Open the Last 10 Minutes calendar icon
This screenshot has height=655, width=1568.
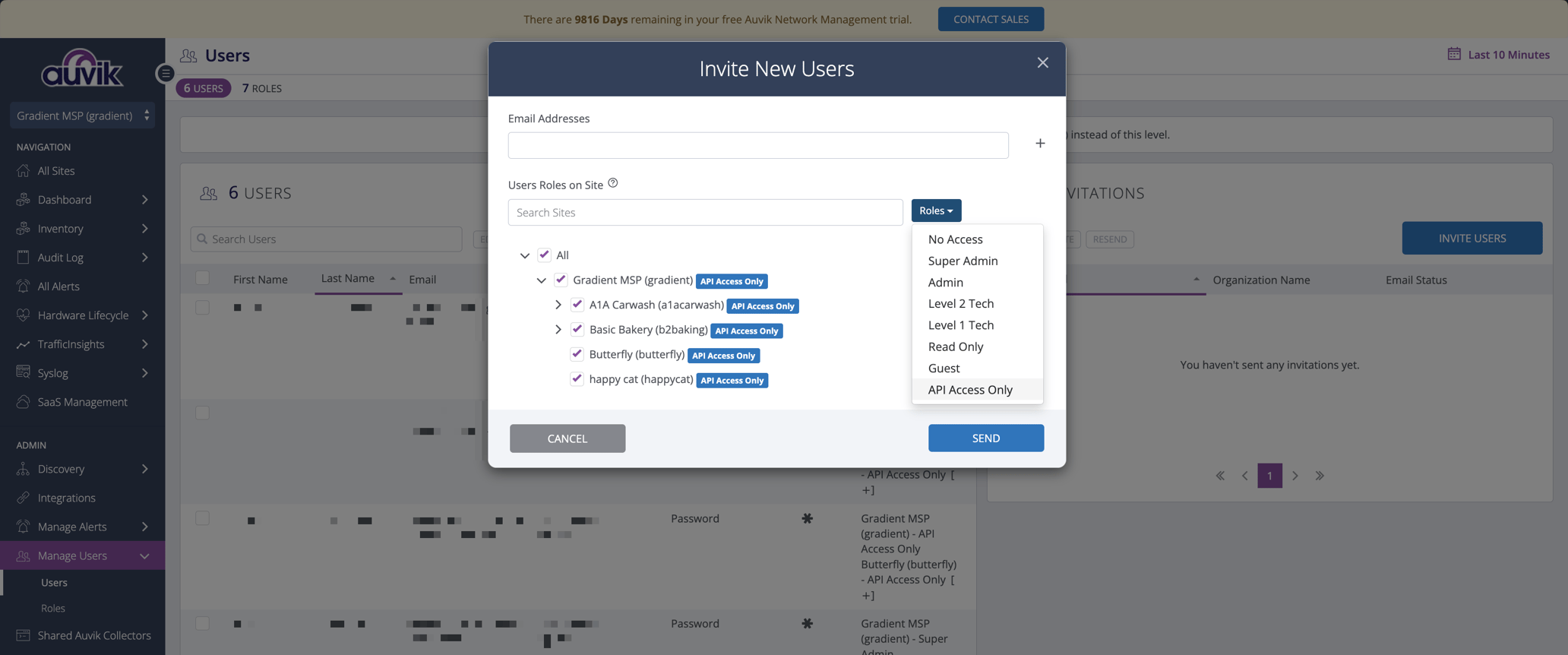tap(1453, 54)
